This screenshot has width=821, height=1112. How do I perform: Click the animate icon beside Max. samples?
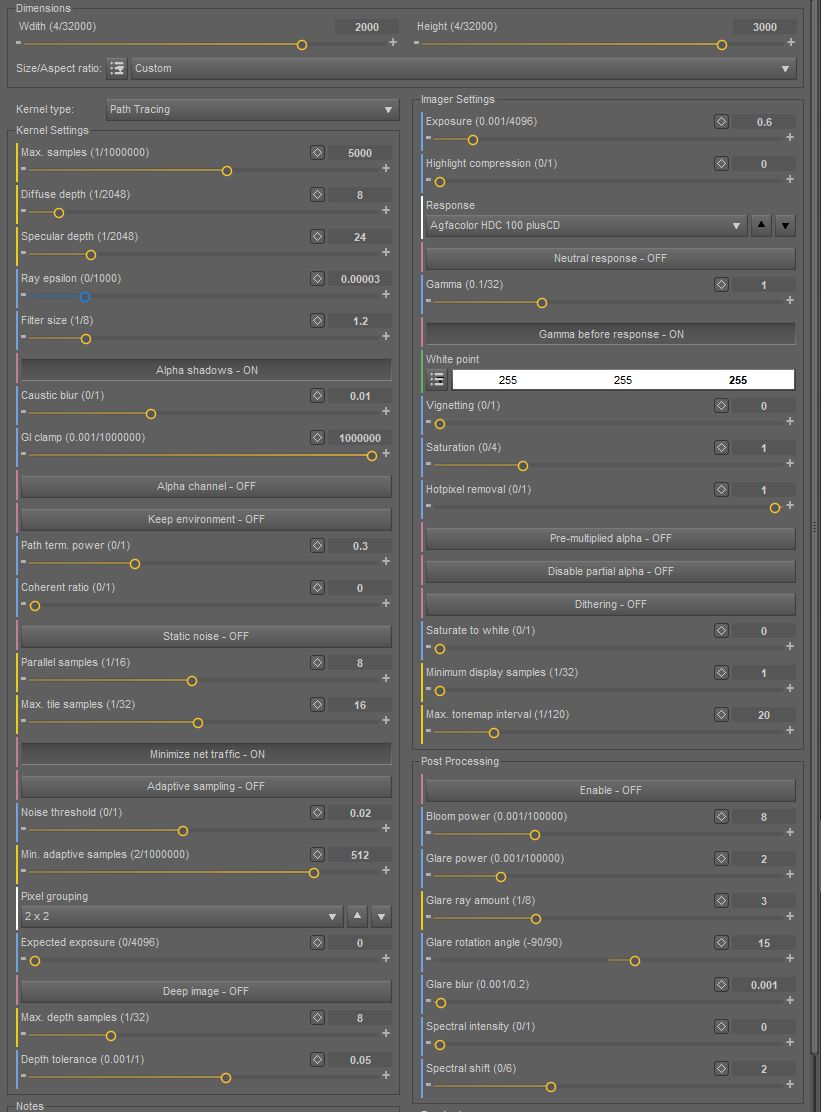tap(317, 153)
